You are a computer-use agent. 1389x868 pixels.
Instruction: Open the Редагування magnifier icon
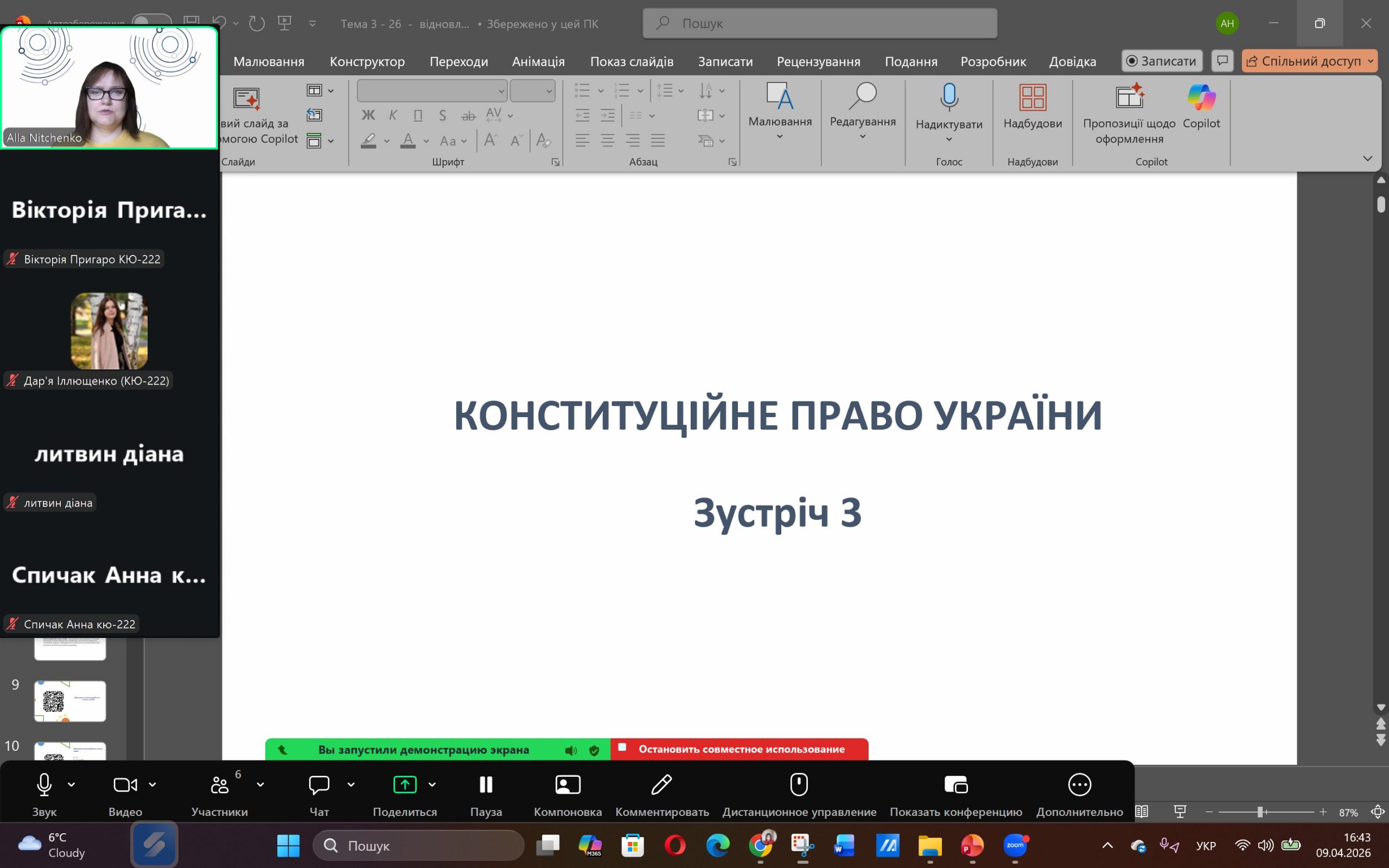coord(862,96)
